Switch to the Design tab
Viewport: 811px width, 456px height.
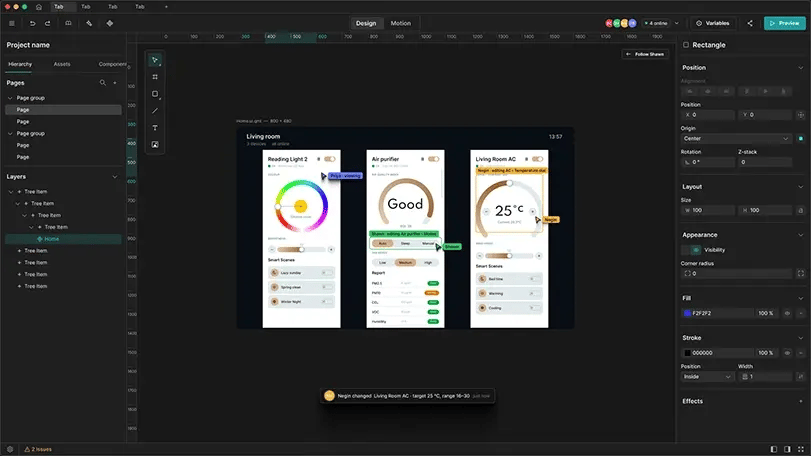click(x=366, y=23)
